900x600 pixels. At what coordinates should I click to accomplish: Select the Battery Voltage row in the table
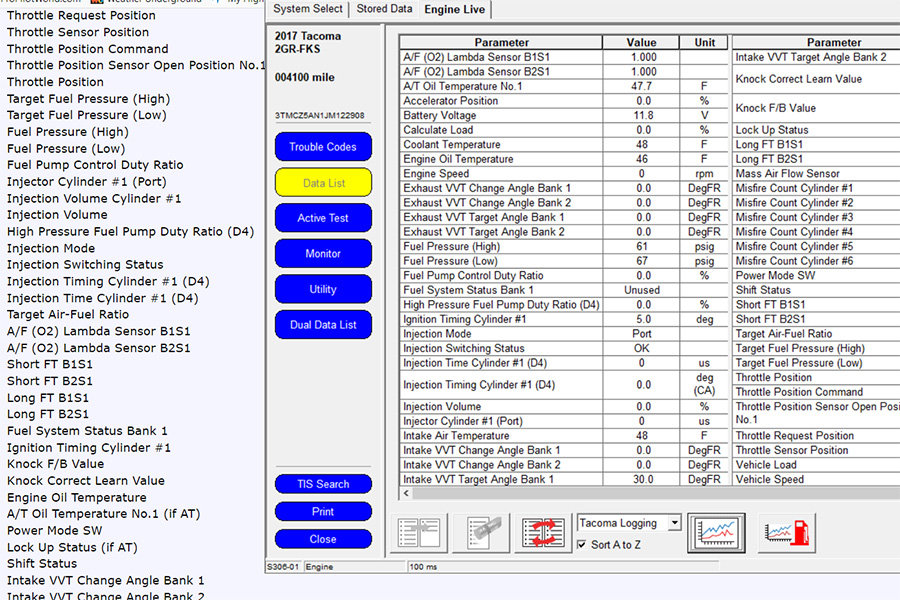coord(564,115)
